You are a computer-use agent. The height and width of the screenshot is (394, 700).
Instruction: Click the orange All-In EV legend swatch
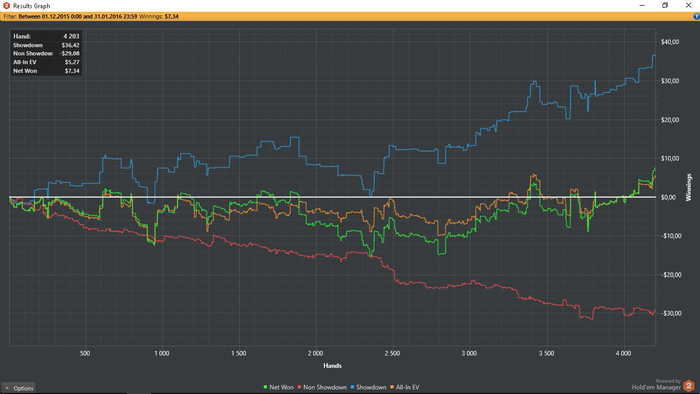click(x=392, y=387)
